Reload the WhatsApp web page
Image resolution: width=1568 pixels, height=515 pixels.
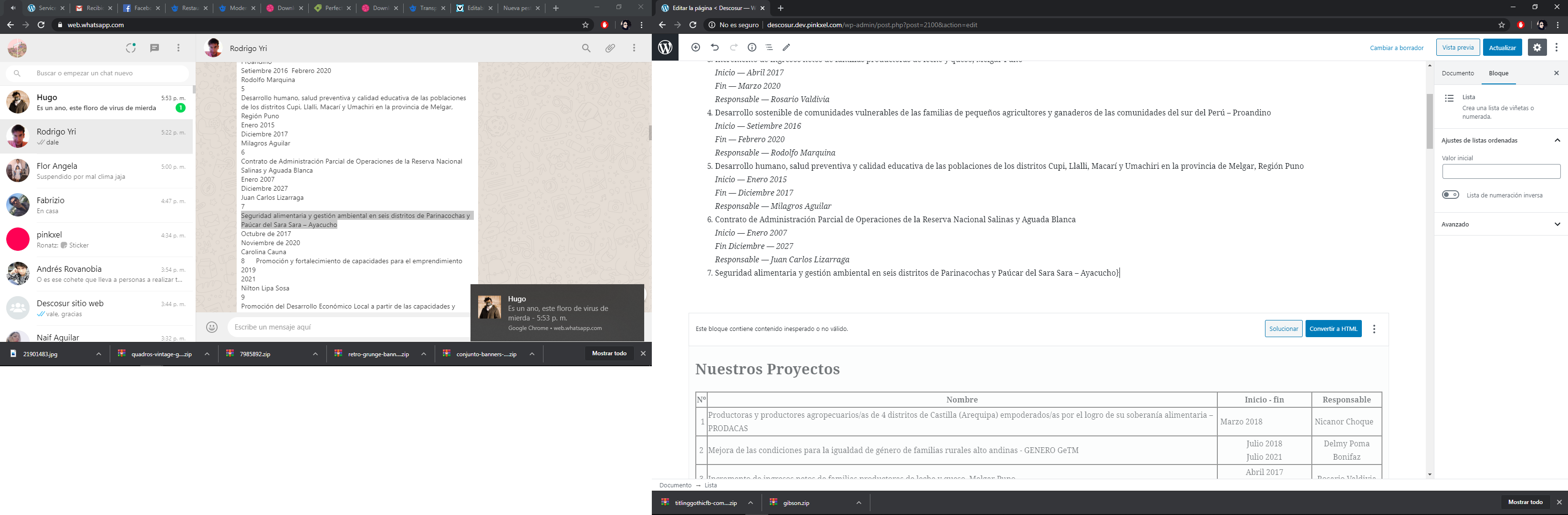click(x=41, y=25)
